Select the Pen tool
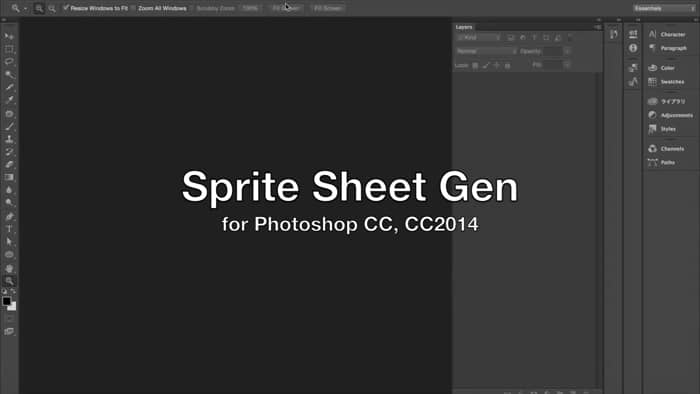 coord(9,216)
